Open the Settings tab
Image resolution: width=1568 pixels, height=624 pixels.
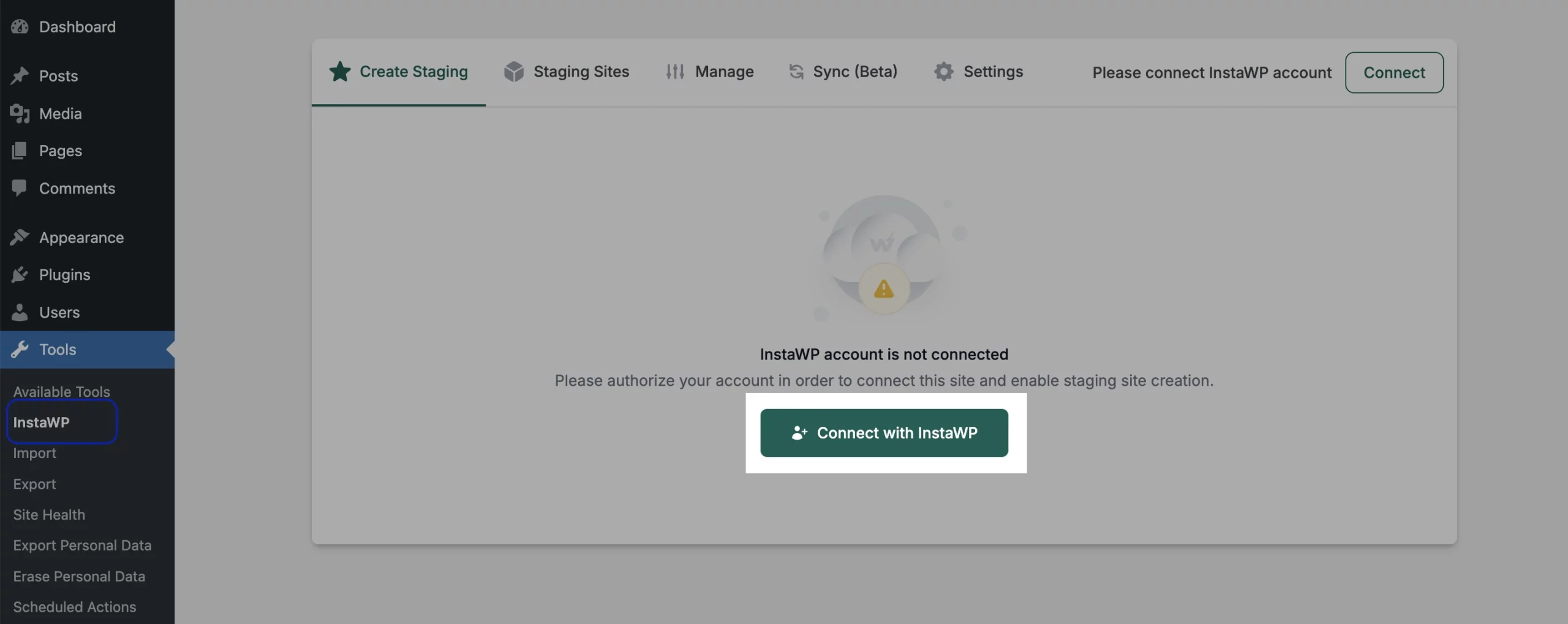point(978,72)
